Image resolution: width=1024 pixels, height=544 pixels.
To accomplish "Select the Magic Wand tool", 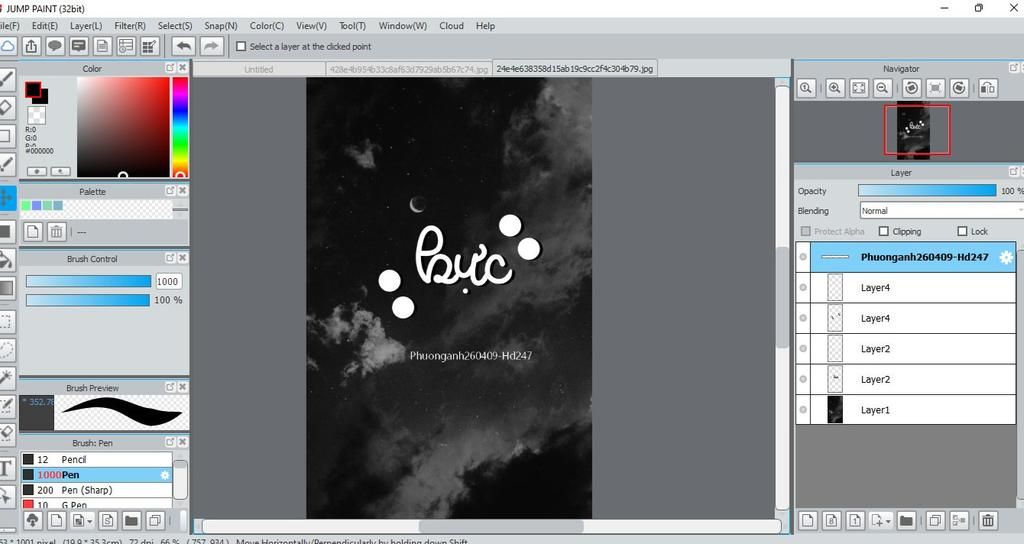I will coord(7,377).
